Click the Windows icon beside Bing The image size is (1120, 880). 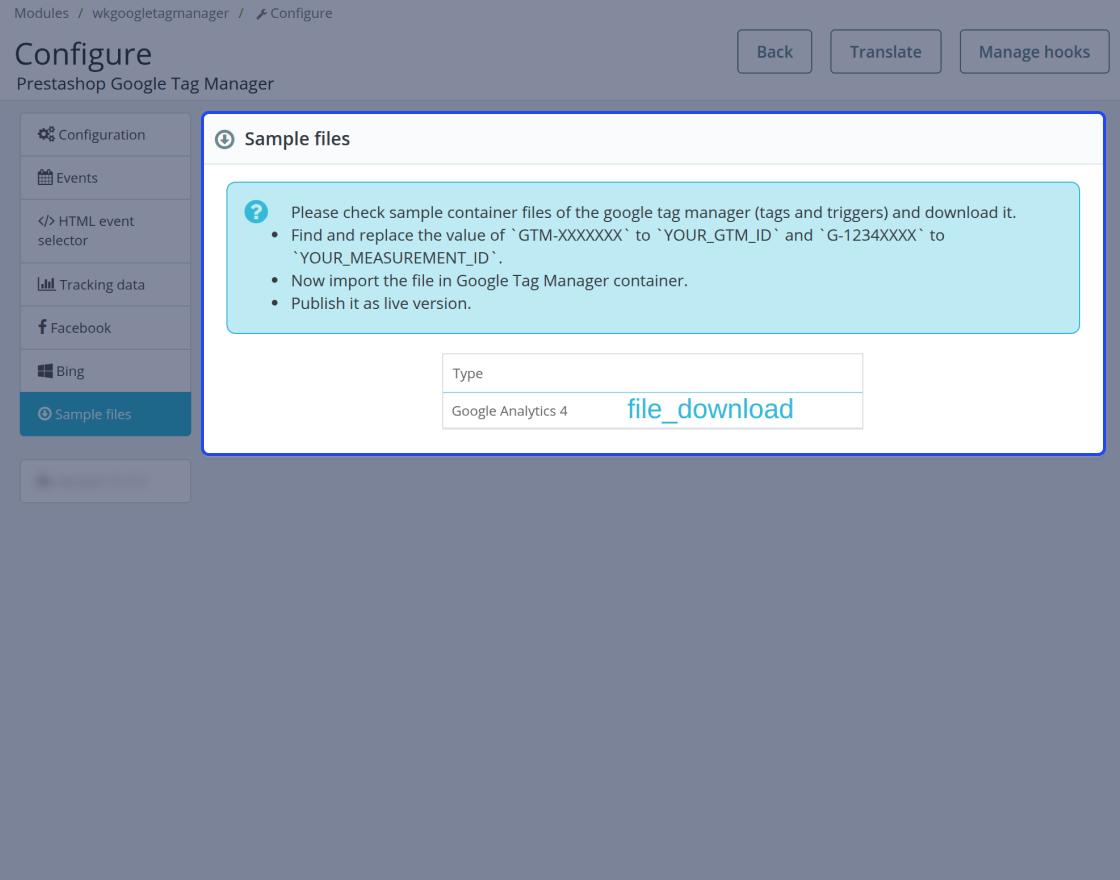coord(45,371)
